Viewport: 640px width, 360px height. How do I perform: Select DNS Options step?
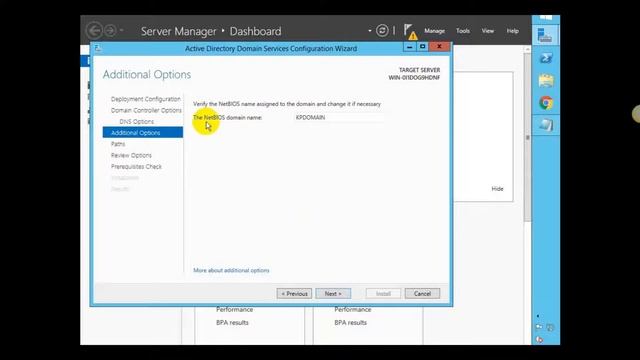coord(137,122)
